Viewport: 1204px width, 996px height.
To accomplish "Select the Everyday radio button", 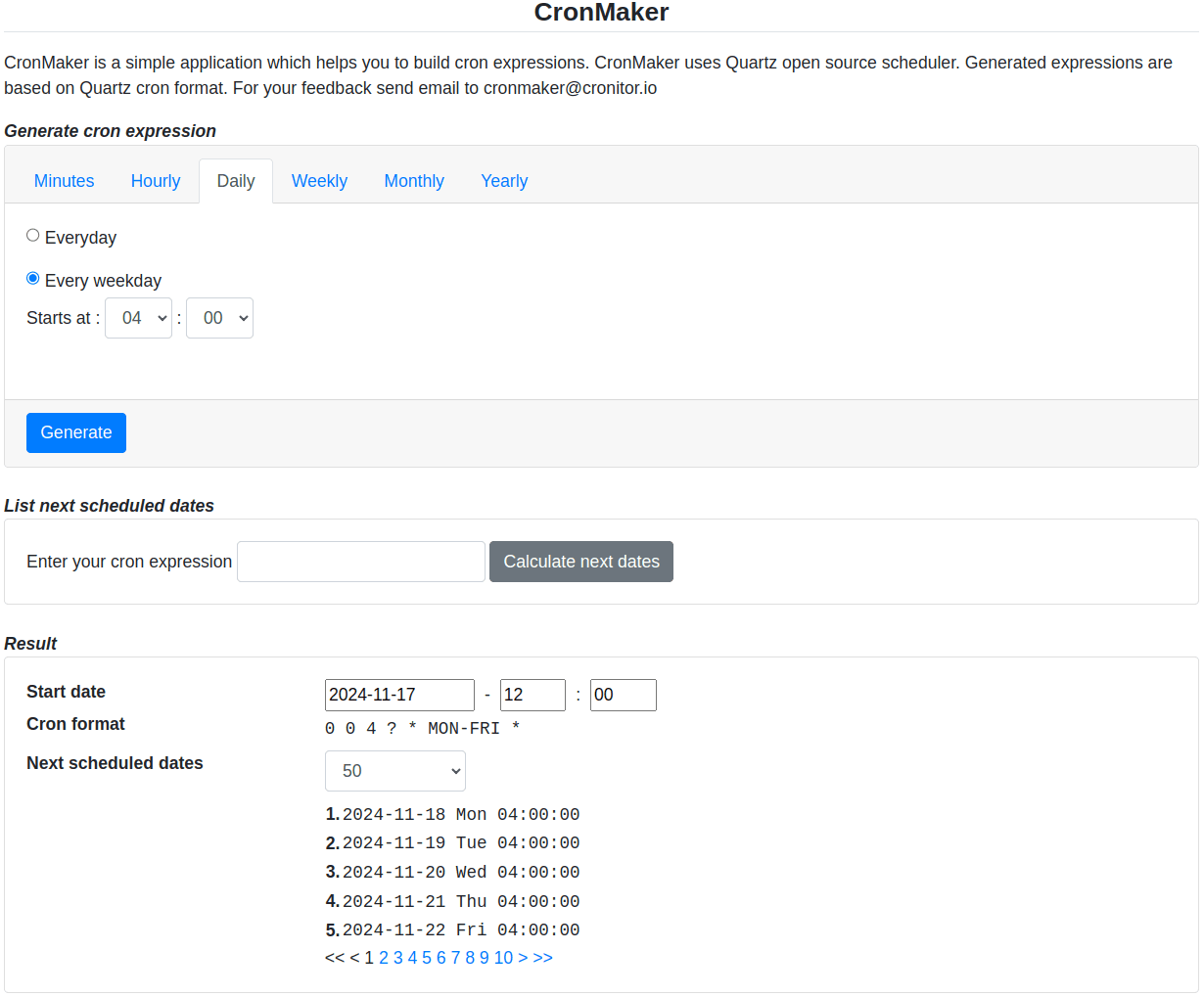I will [33, 236].
